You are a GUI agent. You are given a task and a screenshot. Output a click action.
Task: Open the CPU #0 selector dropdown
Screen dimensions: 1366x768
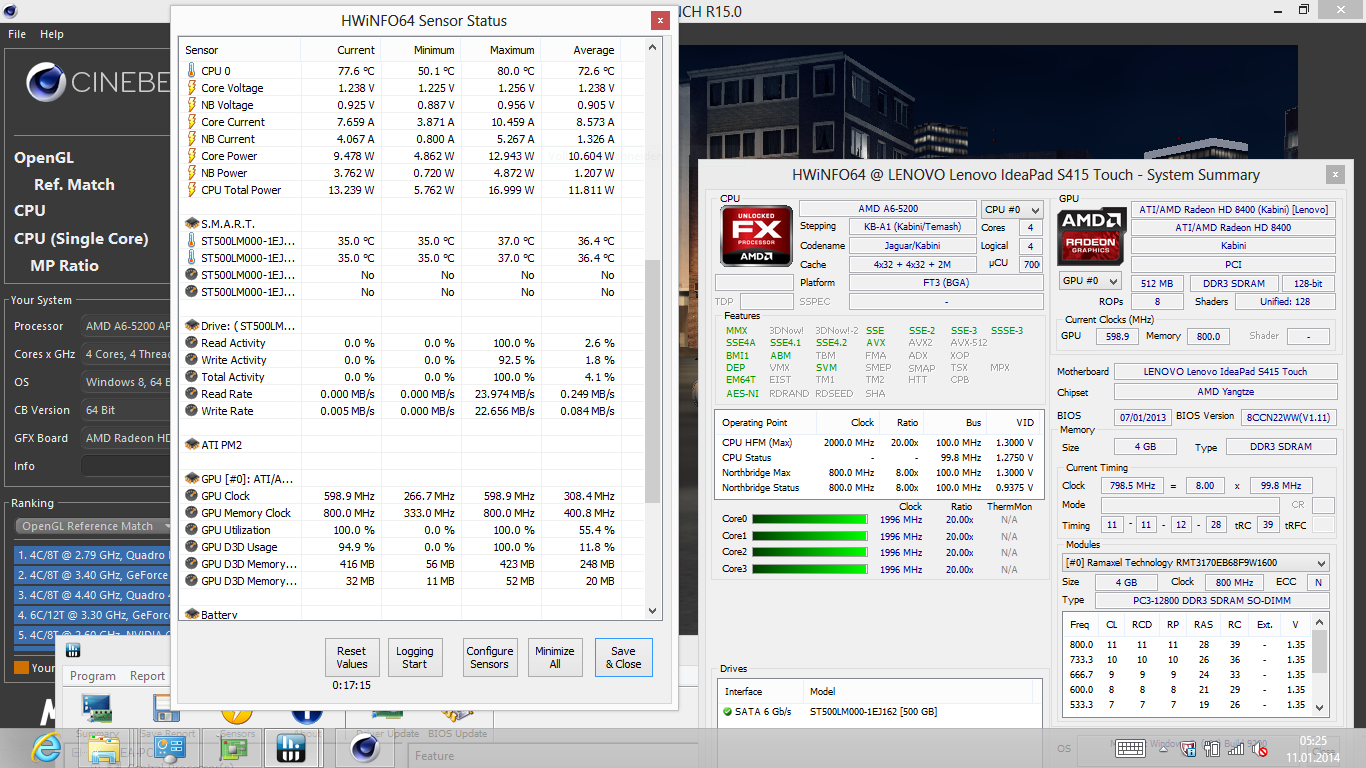[1012, 209]
